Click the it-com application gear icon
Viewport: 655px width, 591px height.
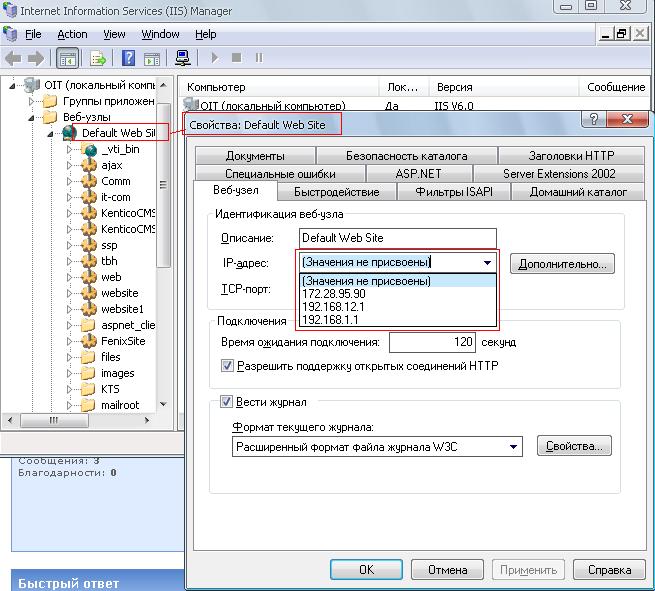coord(89,197)
